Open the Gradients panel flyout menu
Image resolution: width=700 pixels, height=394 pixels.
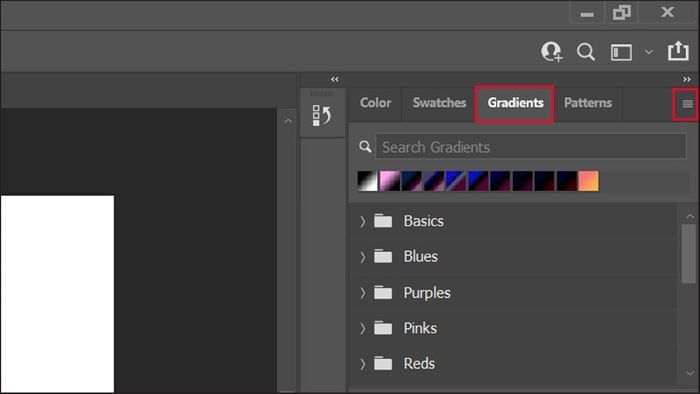point(687,104)
